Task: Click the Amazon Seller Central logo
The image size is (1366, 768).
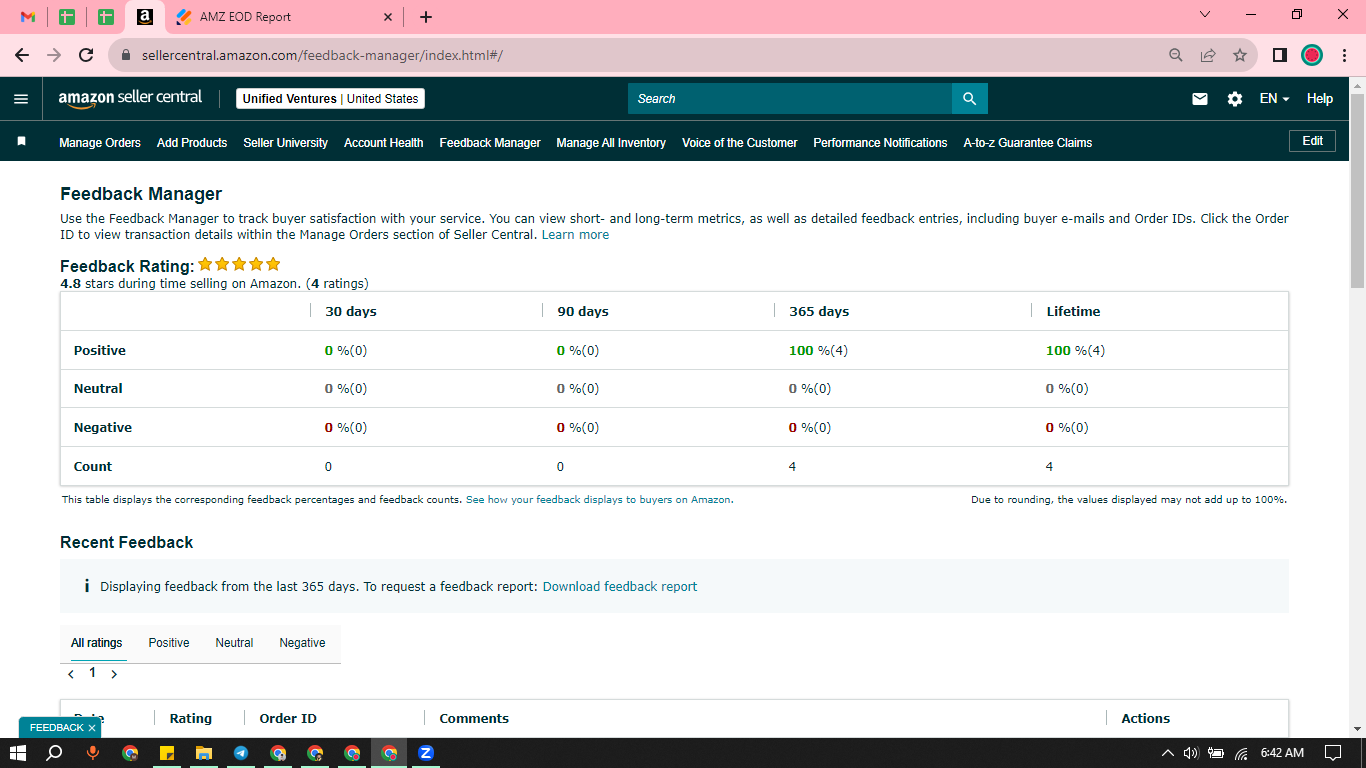Action: point(130,98)
